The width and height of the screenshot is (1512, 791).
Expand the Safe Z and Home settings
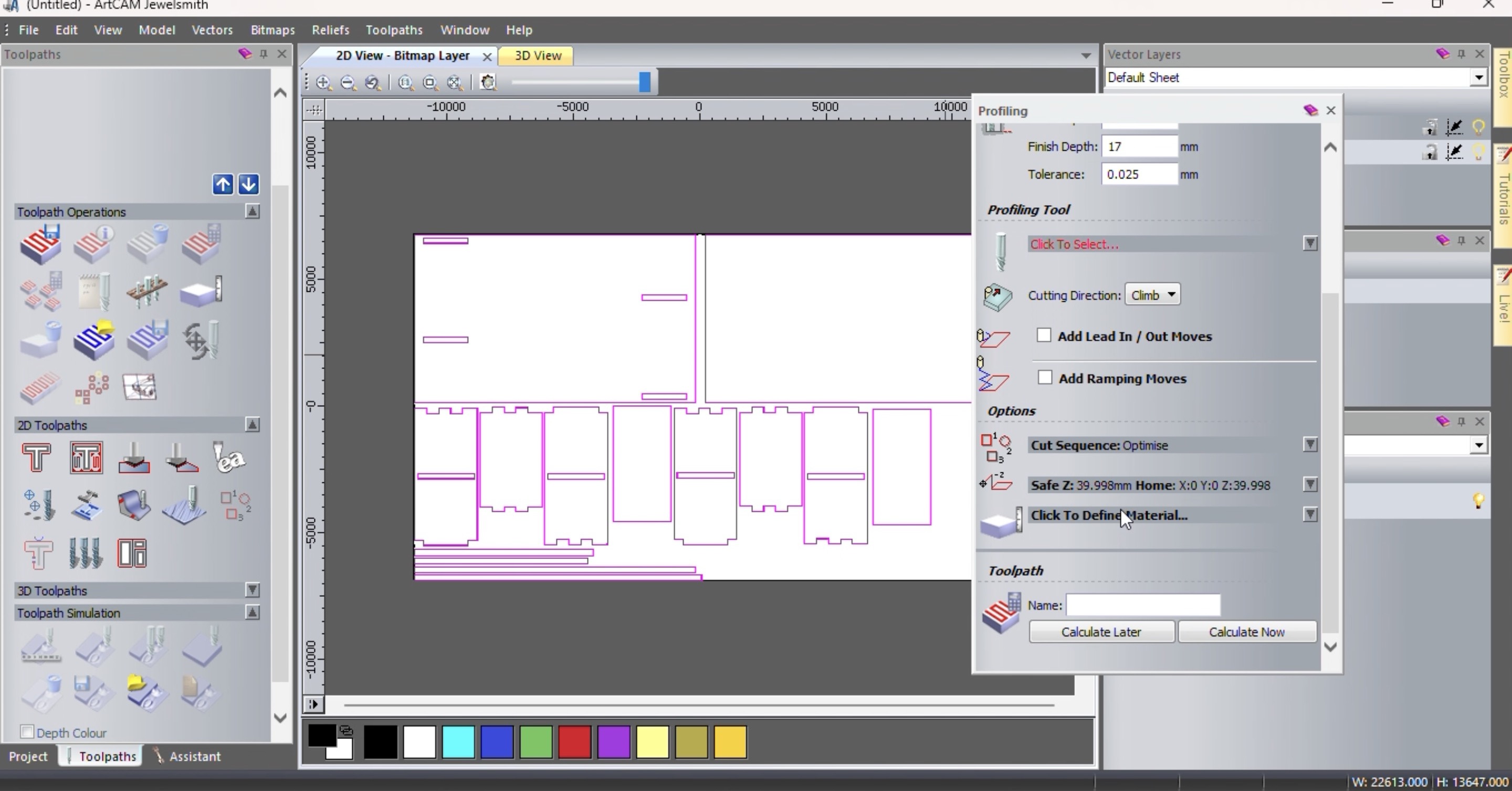coord(1310,484)
